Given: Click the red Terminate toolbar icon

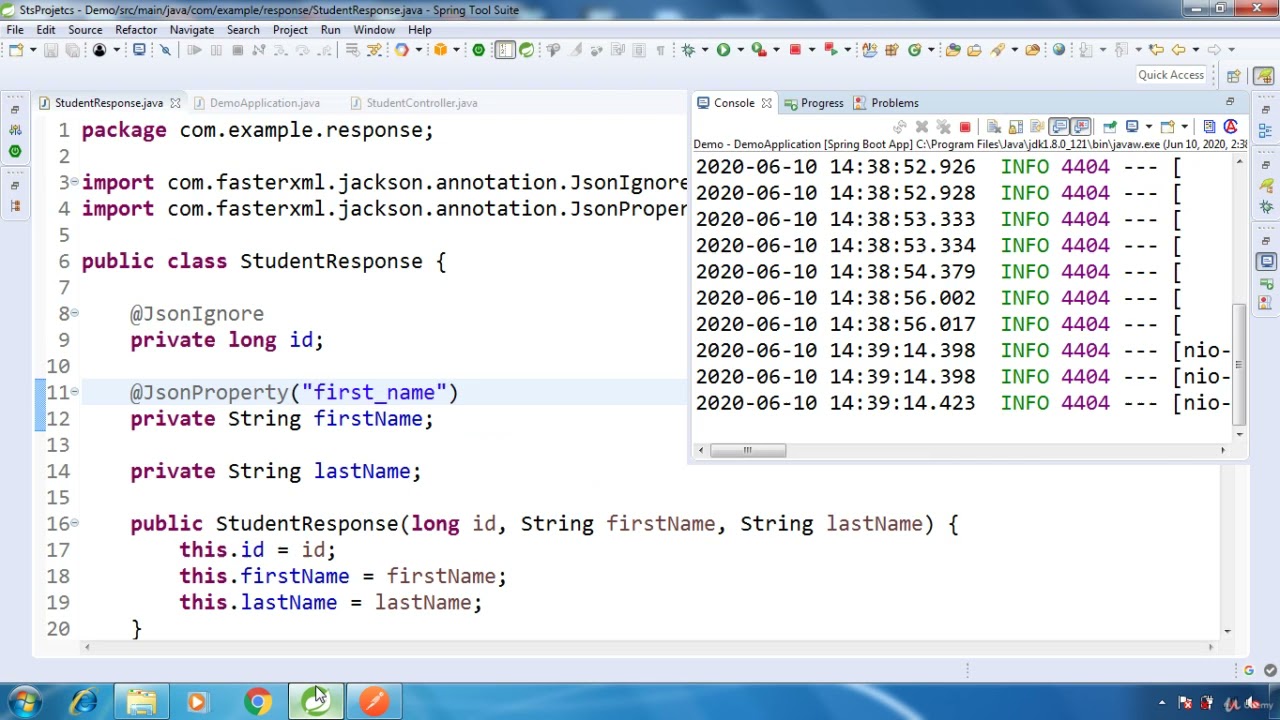Looking at the screenshot, I should [x=795, y=50].
